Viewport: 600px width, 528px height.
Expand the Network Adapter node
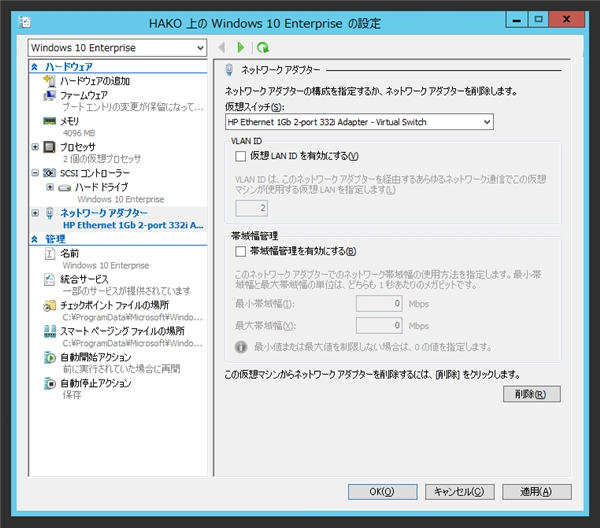click(x=35, y=213)
